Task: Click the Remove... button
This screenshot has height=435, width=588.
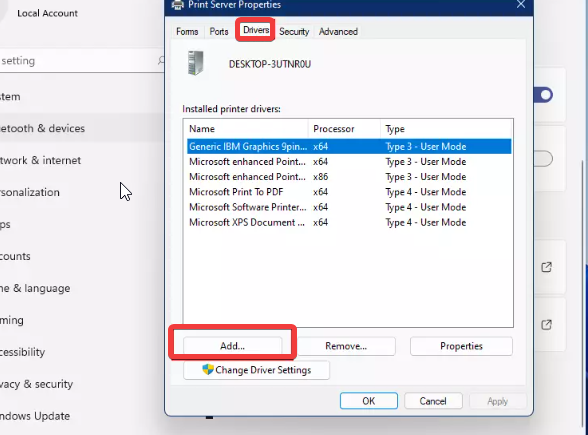Action: point(346,346)
